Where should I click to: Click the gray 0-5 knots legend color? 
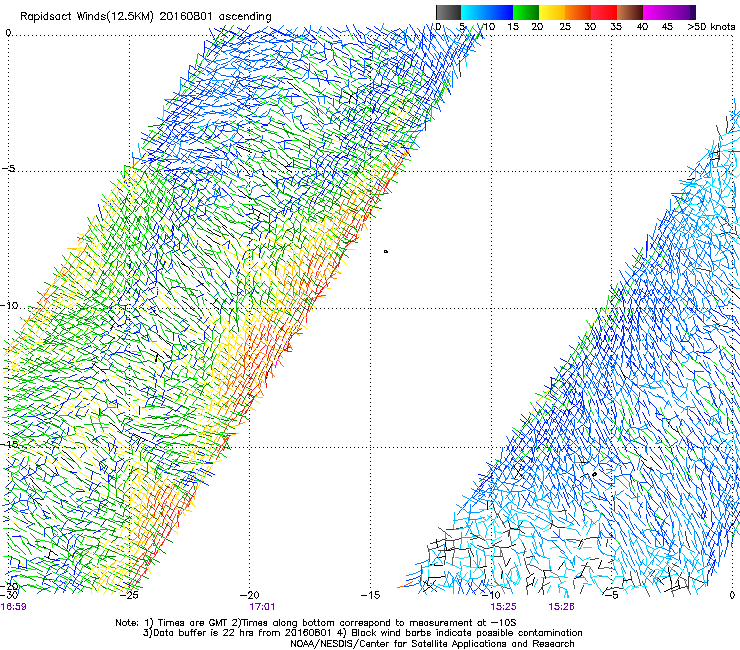point(448,12)
